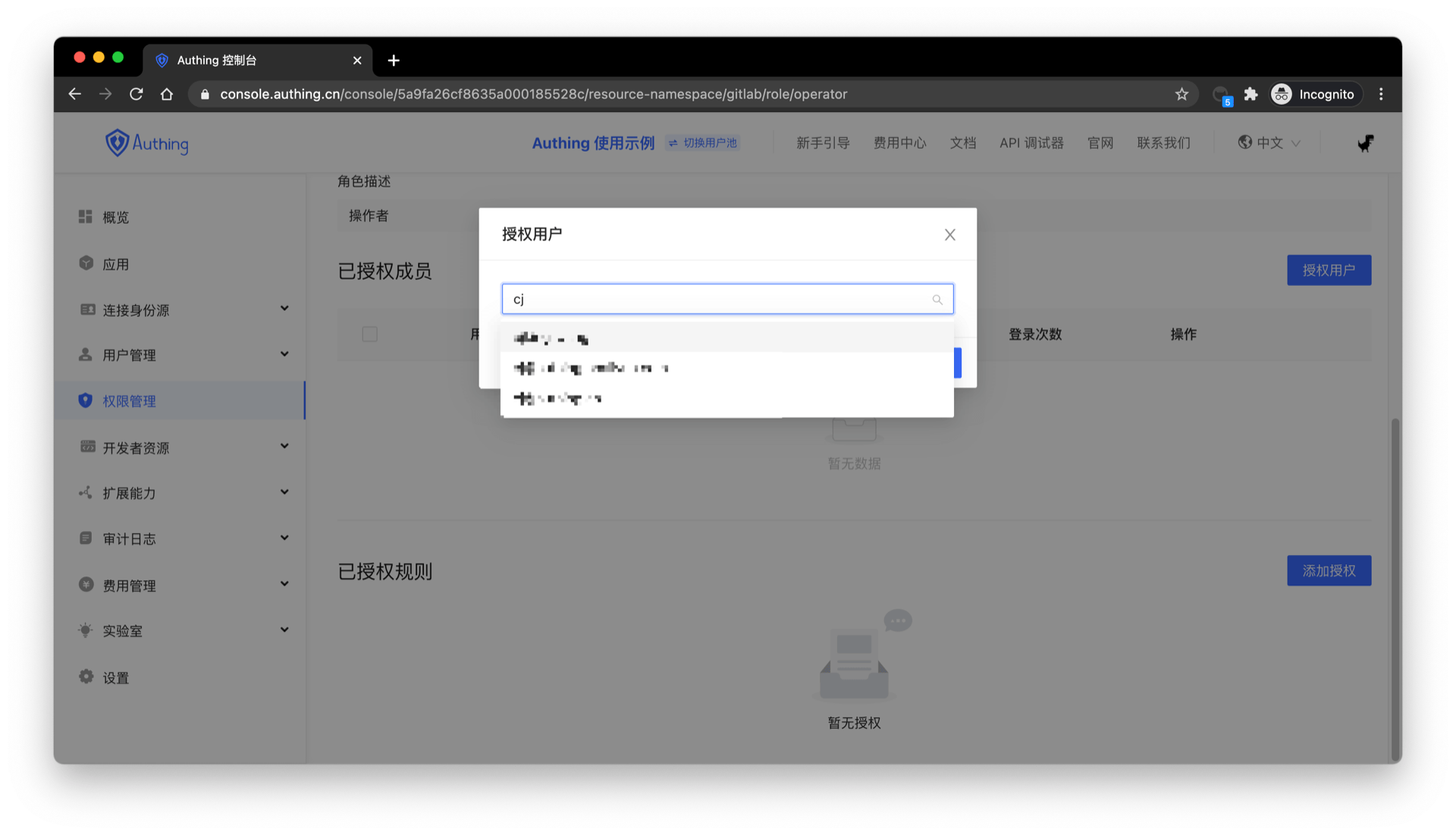Image resolution: width=1456 pixels, height=835 pixels.
Task: Click the 添加授权 button
Action: pos(1328,571)
